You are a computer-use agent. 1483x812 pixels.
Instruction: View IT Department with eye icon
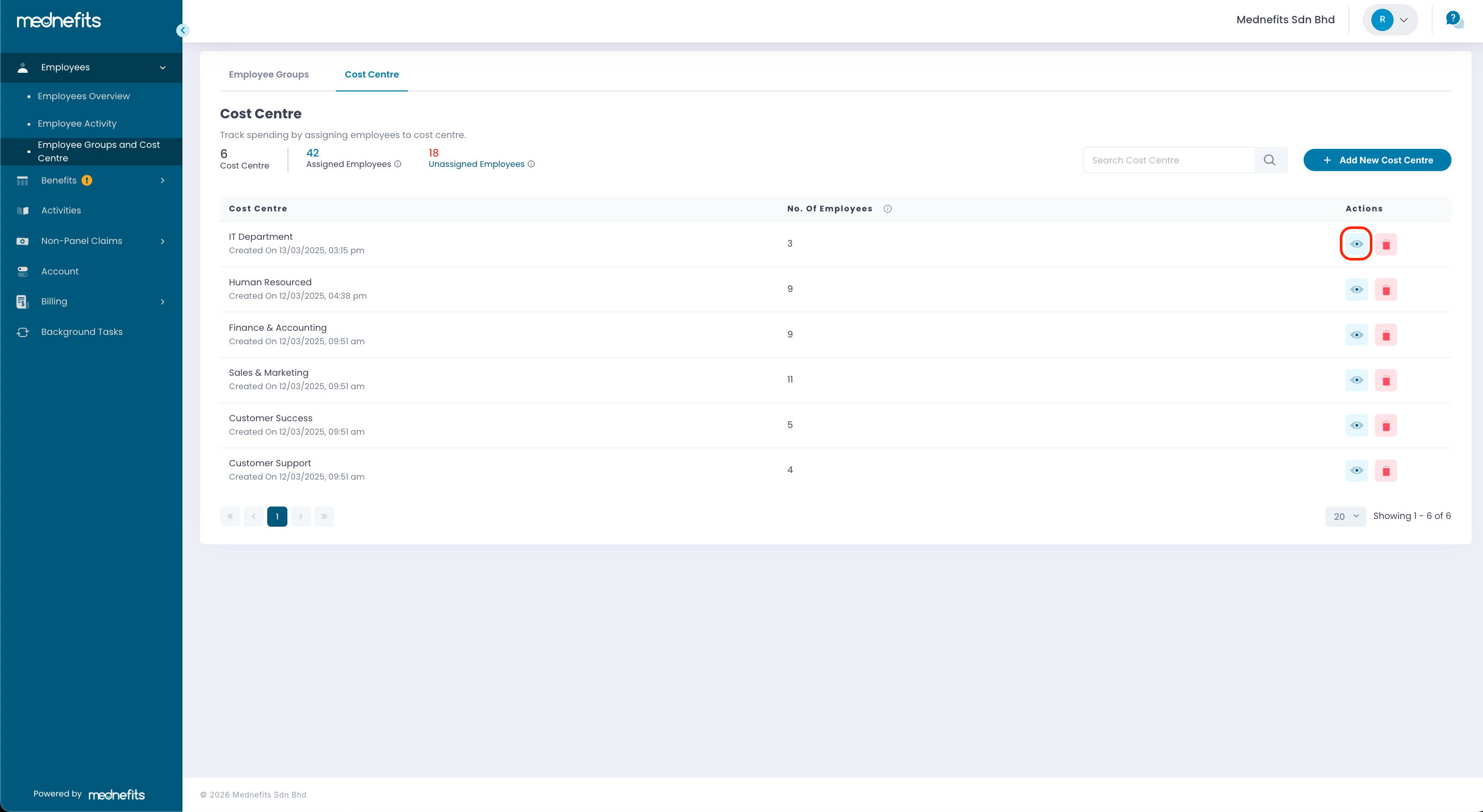(x=1356, y=244)
